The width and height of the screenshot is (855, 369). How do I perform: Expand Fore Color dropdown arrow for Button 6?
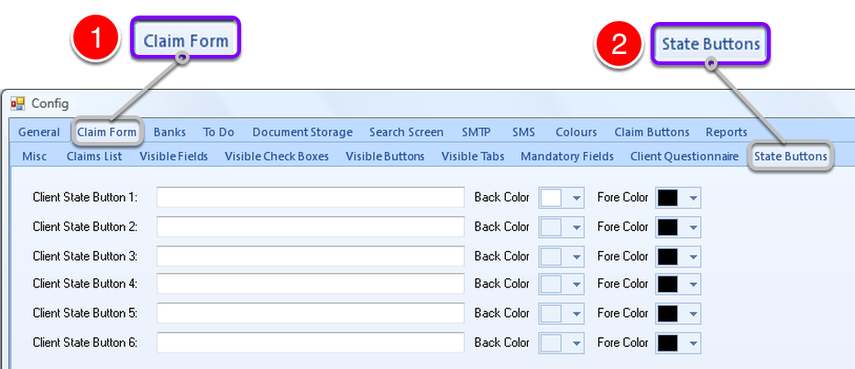pos(694,343)
